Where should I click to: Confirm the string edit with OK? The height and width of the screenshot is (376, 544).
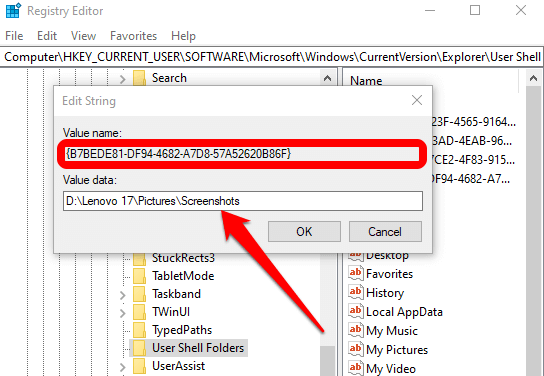(304, 231)
